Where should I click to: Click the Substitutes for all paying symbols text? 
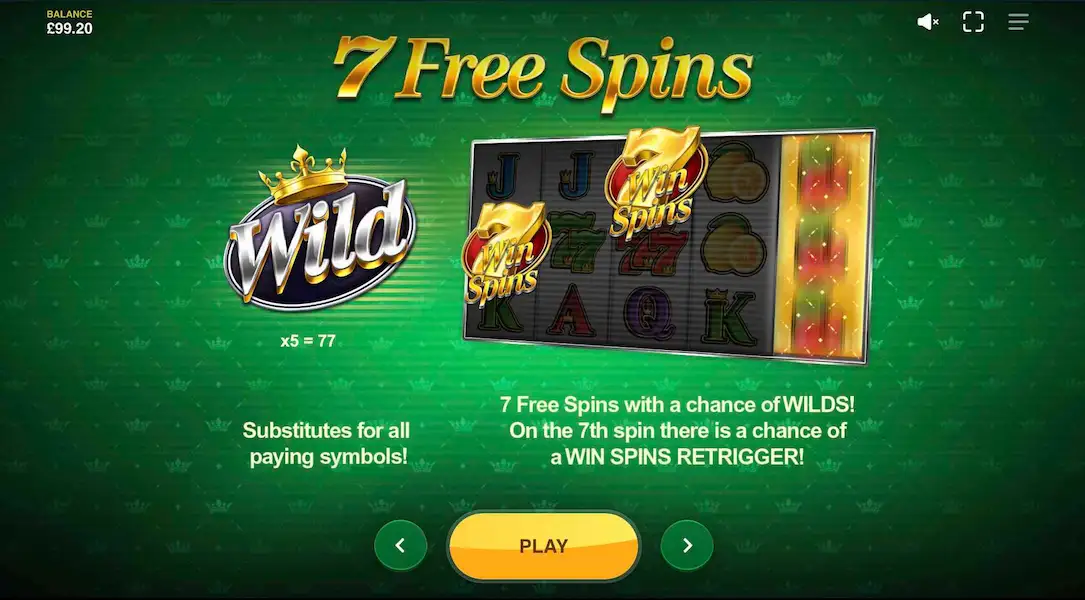[327, 444]
